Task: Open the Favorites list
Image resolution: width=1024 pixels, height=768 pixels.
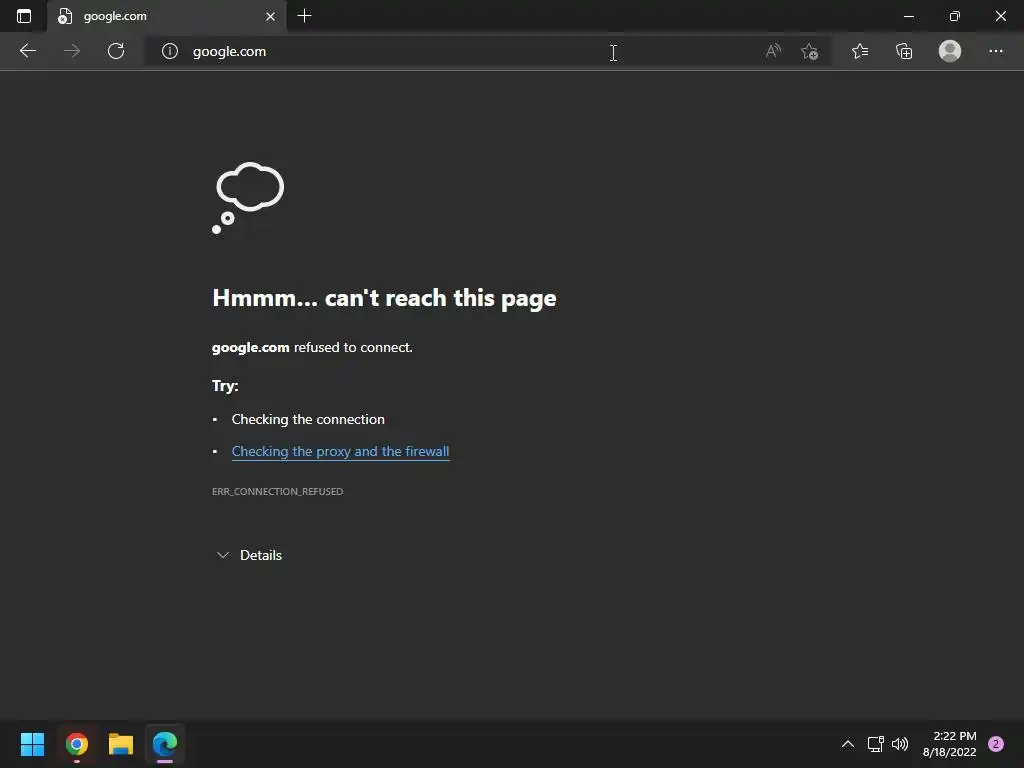Action: coord(860,51)
